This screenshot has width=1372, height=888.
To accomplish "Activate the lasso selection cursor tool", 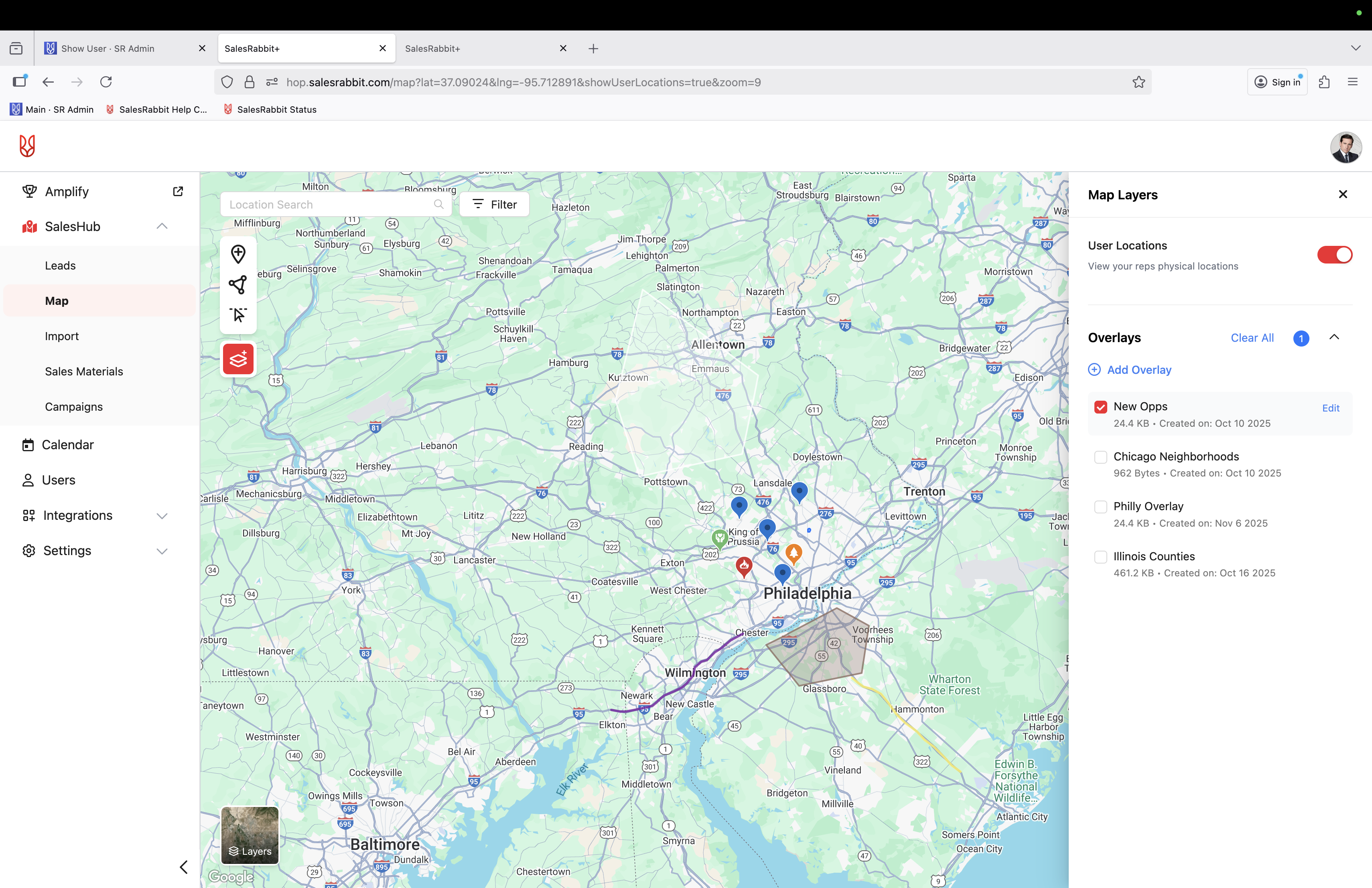I will click(x=238, y=314).
